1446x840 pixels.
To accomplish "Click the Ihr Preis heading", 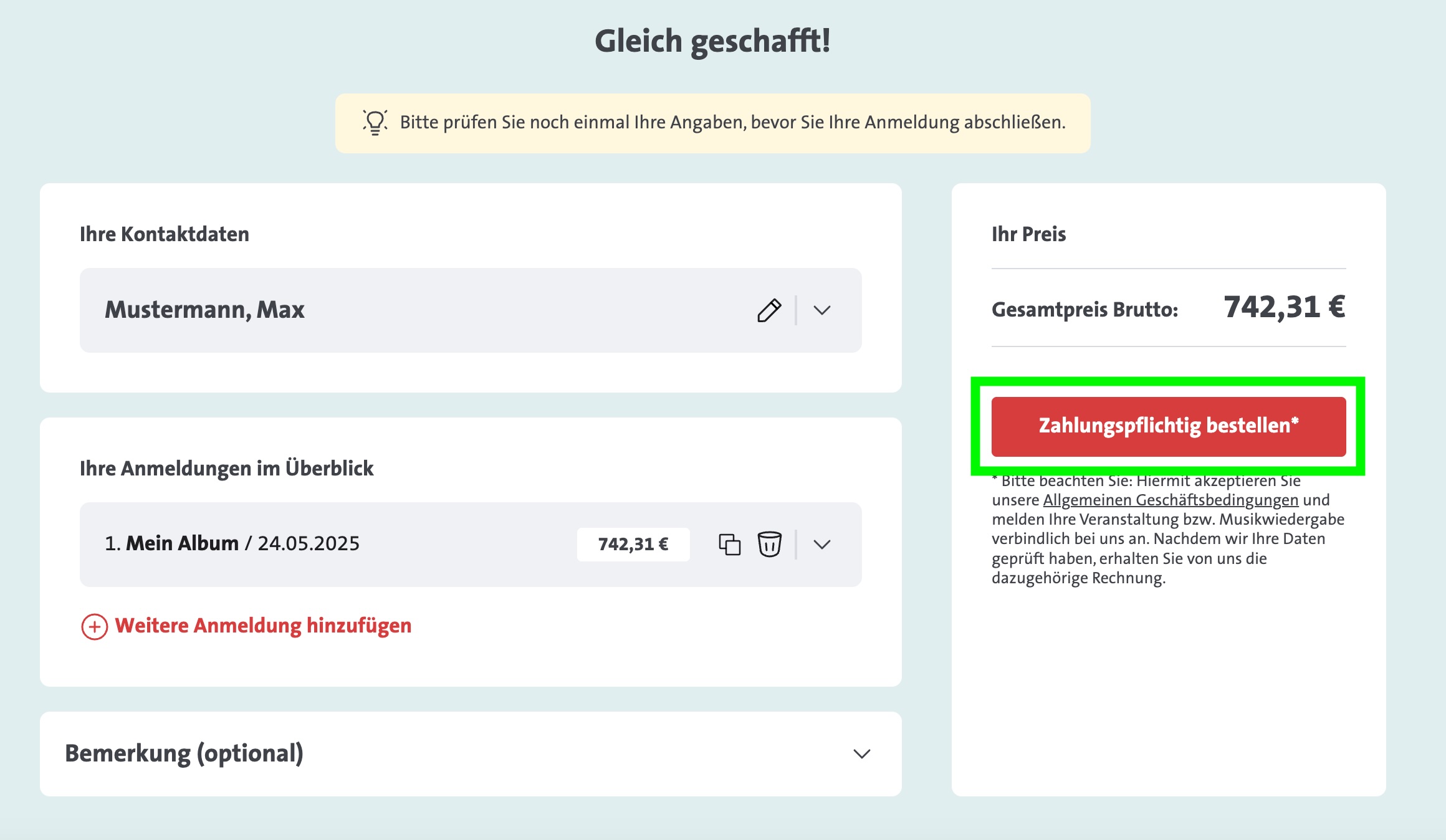I will pyautogui.click(x=1029, y=234).
